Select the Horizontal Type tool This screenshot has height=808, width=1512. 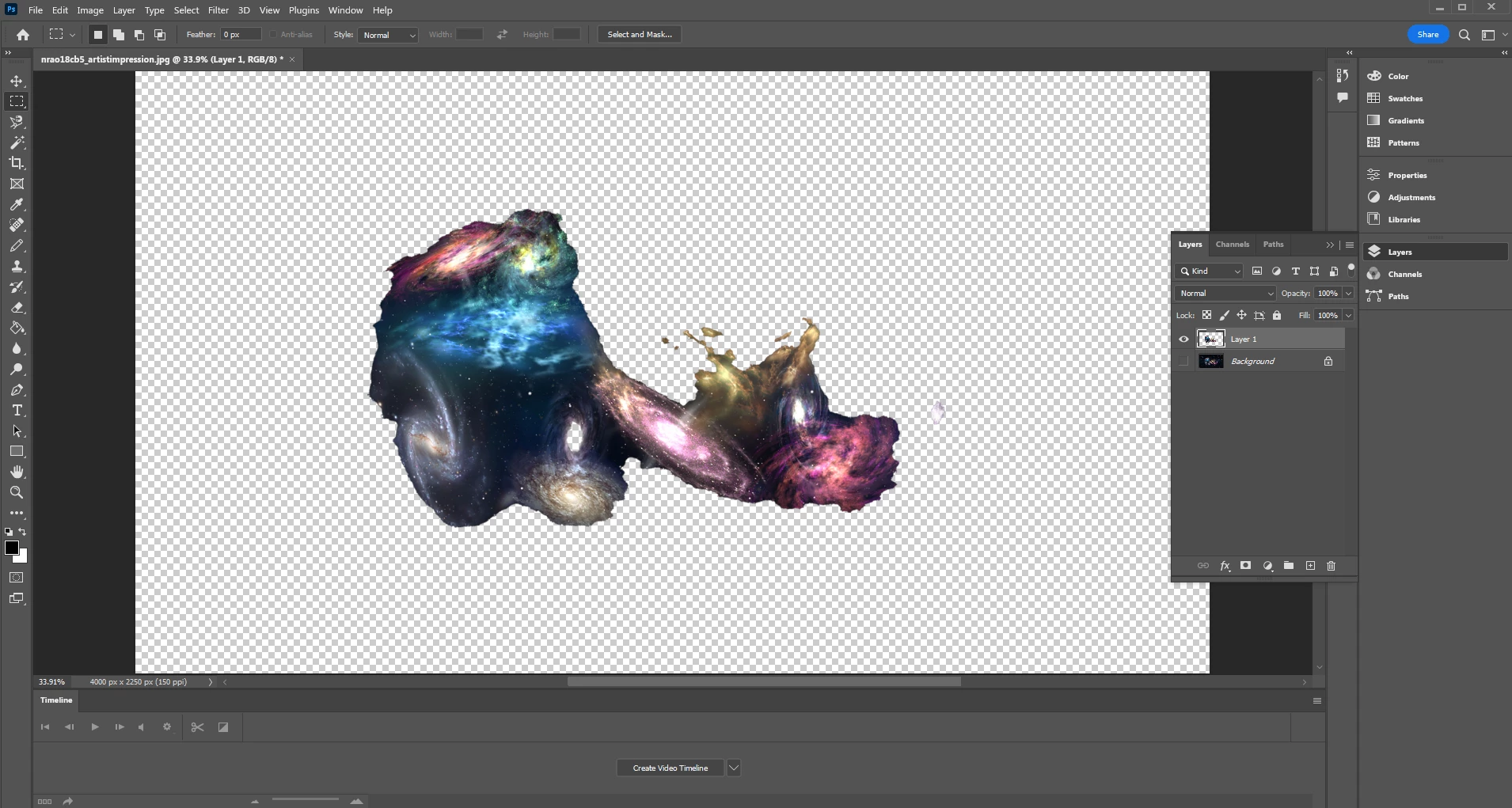pyautogui.click(x=17, y=410)
